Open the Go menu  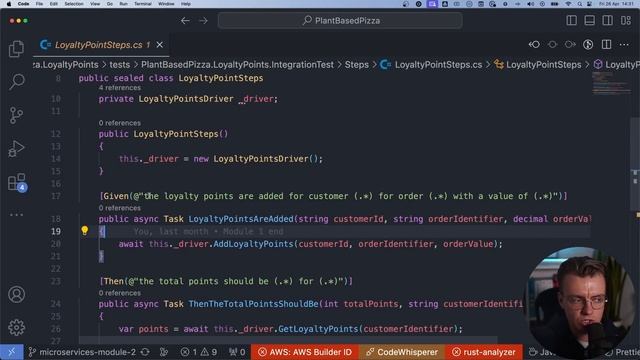click(x=109, y=4)
